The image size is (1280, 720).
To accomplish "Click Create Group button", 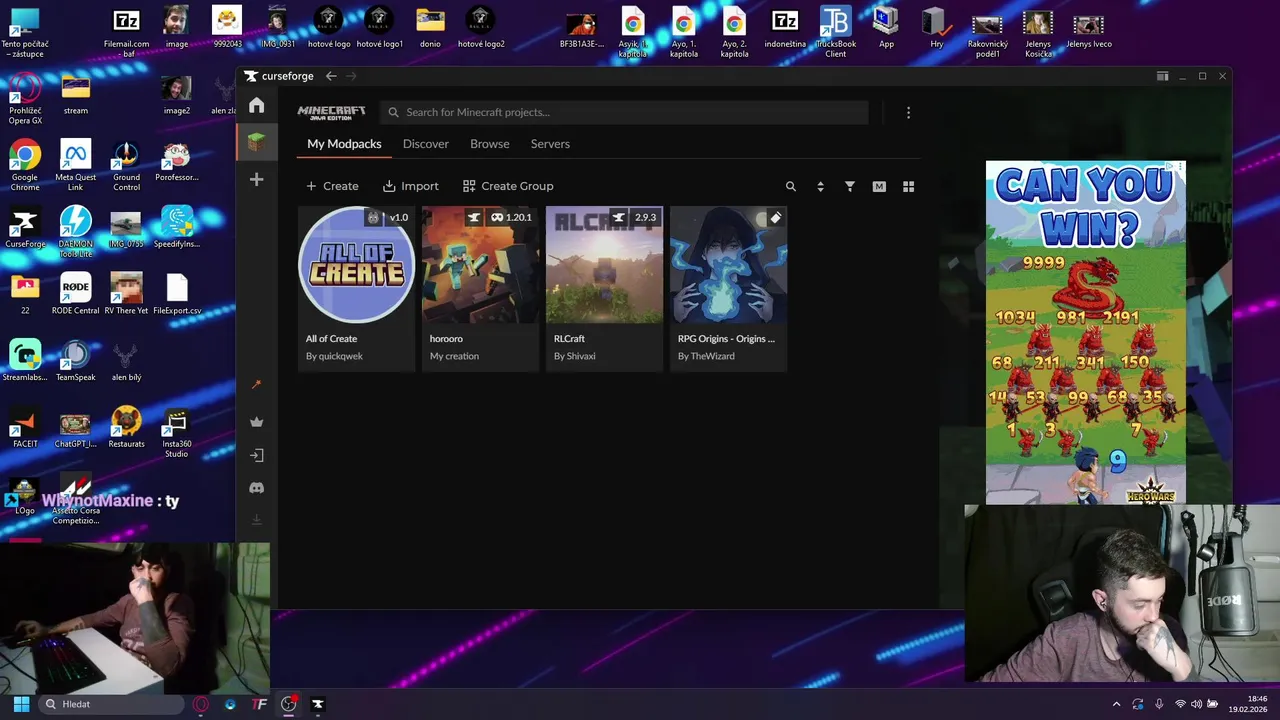I will pos(508,186).
